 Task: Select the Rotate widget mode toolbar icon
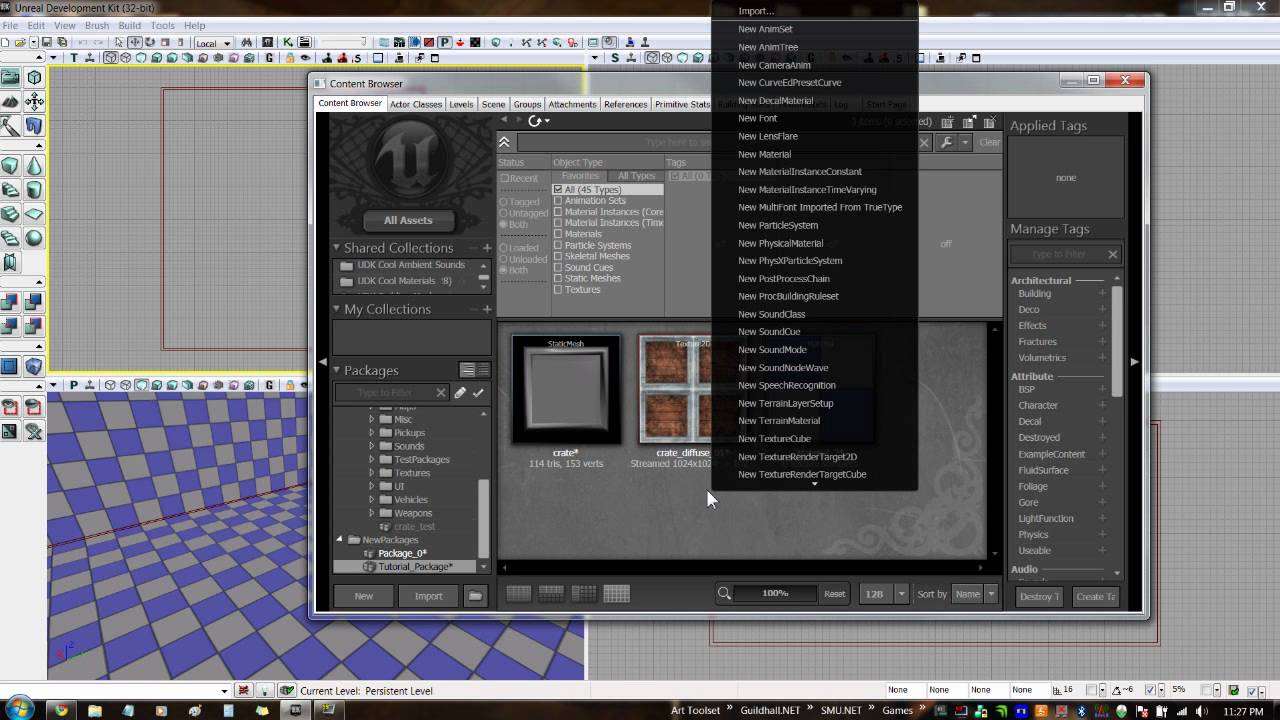coord(149,43)
